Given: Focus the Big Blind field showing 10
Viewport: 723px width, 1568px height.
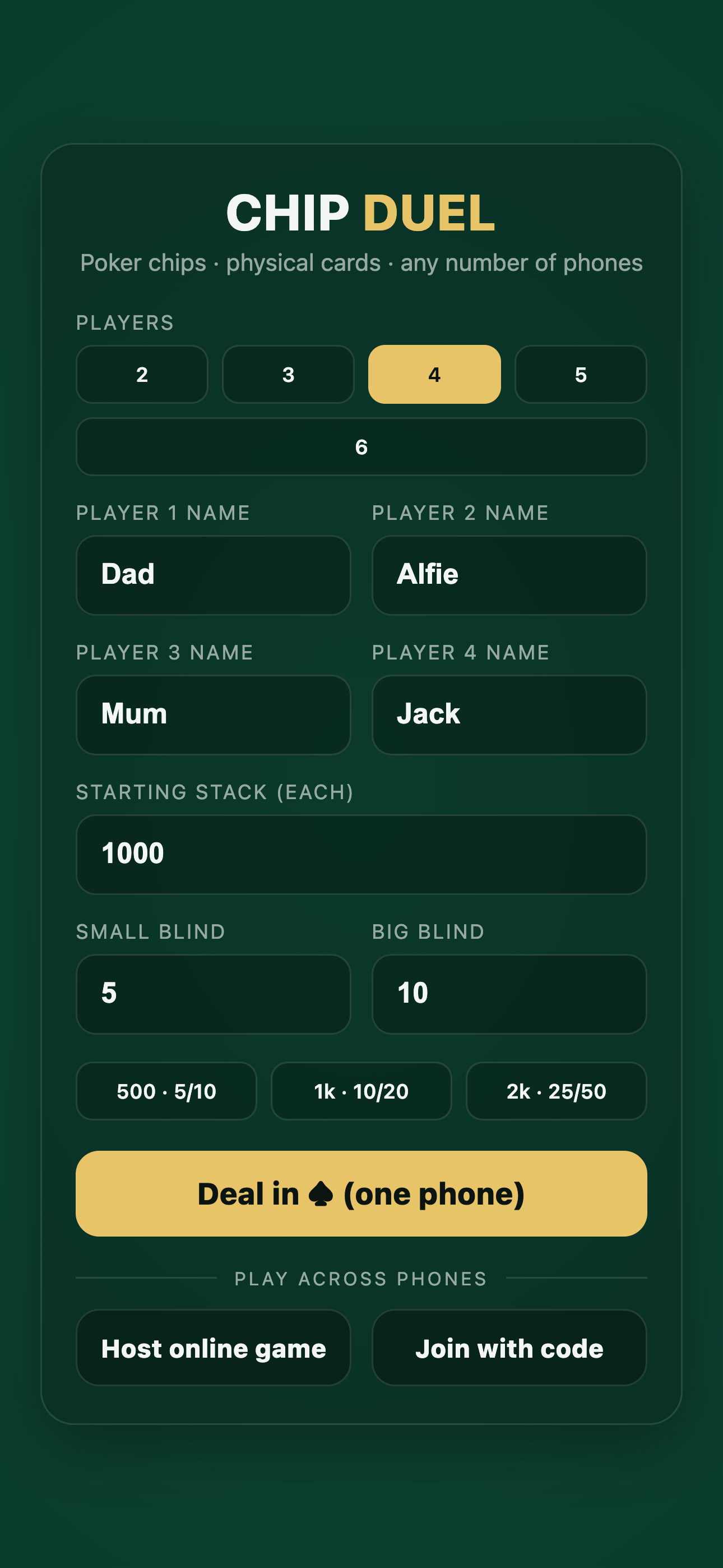Looking at the screenshot, I should coord(509,994).
